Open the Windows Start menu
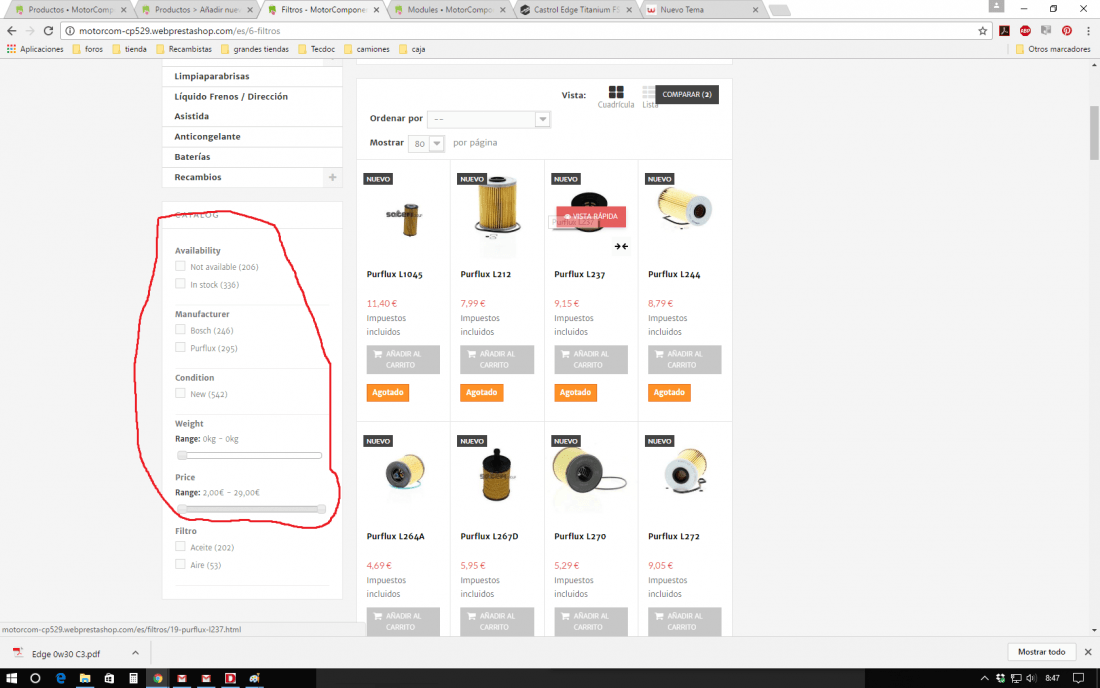 tap(11, 678)
